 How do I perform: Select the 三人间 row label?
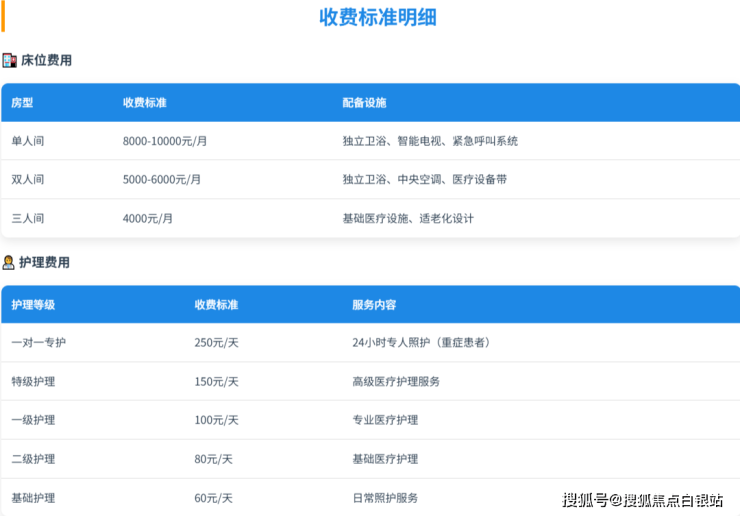pos(28,218)
